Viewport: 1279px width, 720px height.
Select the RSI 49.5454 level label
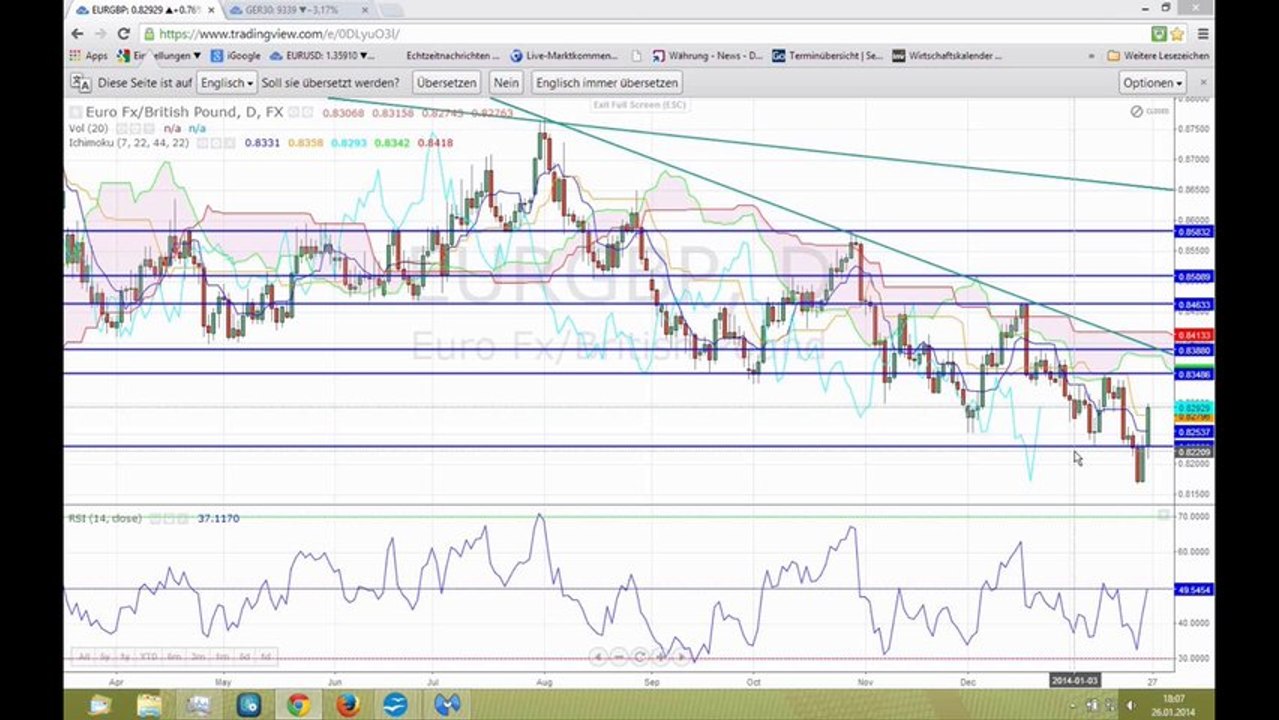pyautogui.click(x=1193, y=590)
